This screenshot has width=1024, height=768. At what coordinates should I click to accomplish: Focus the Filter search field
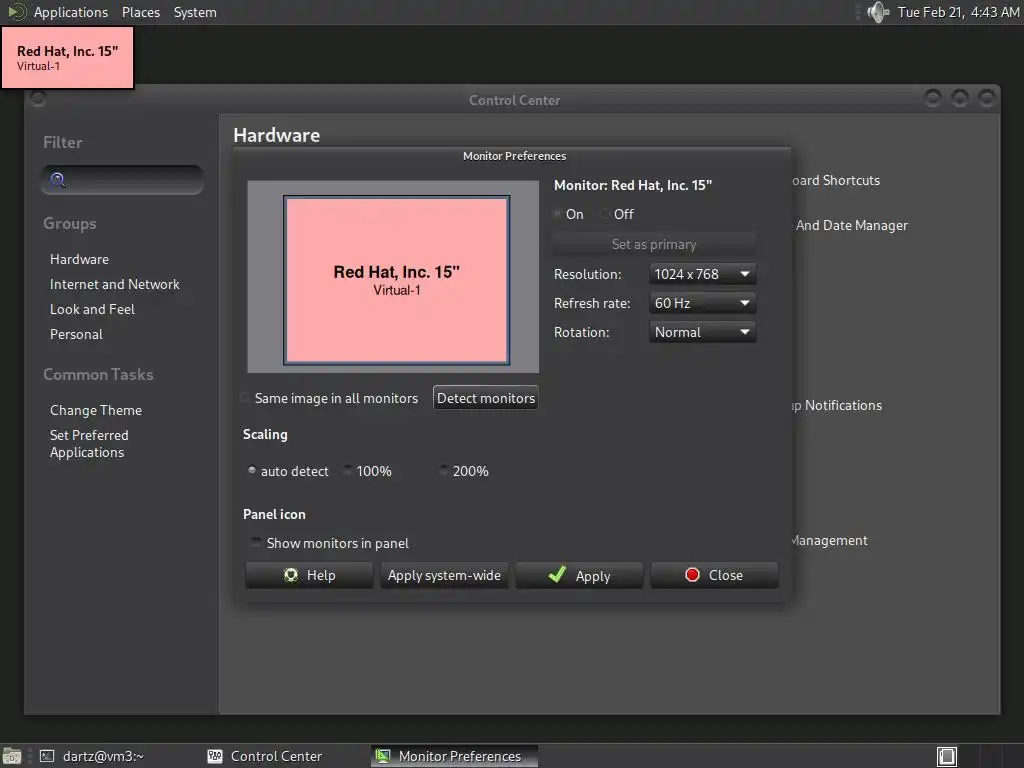pos(123,180)
